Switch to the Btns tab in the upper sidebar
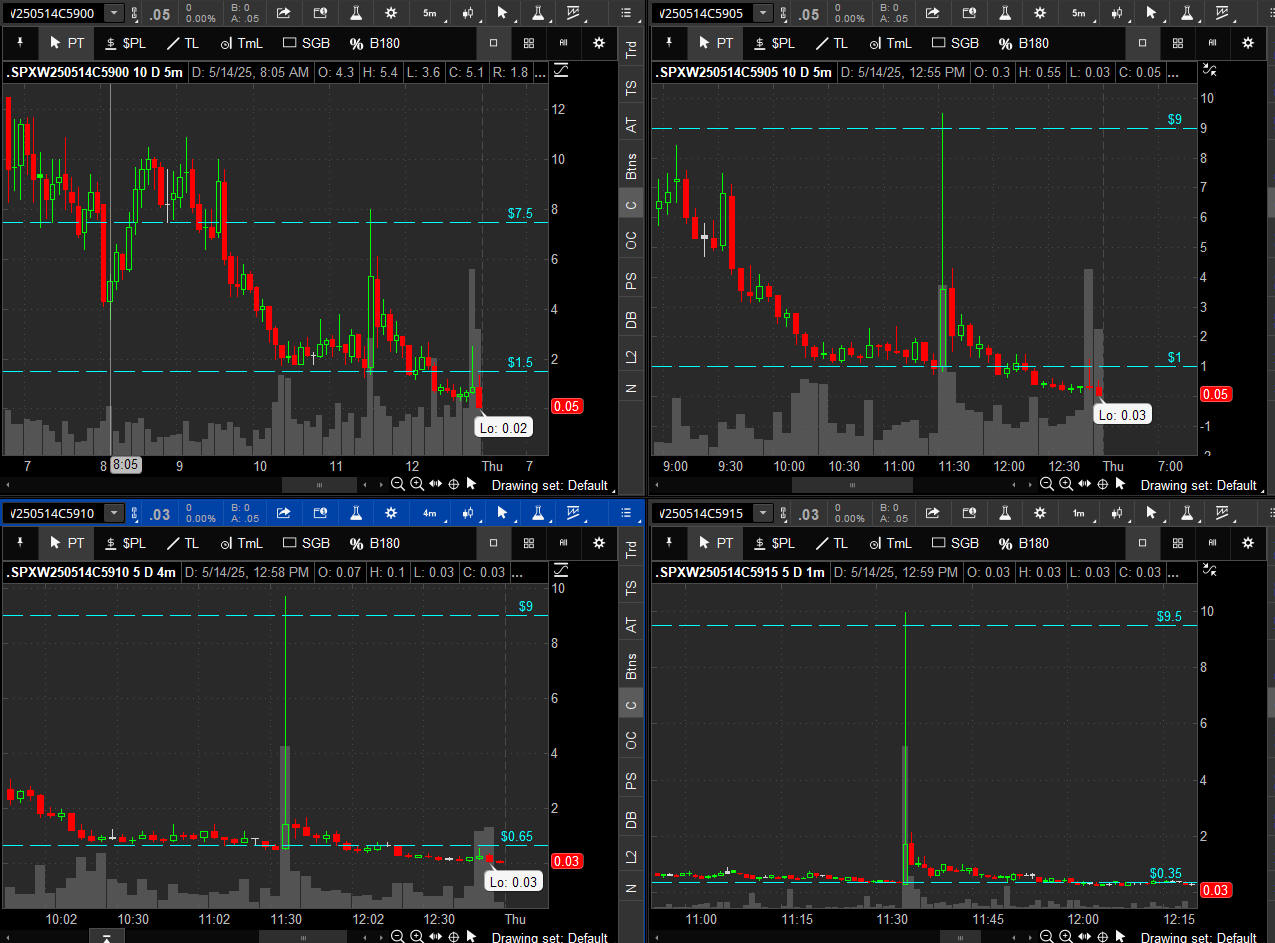1275x943 pixels. point(631,168)
